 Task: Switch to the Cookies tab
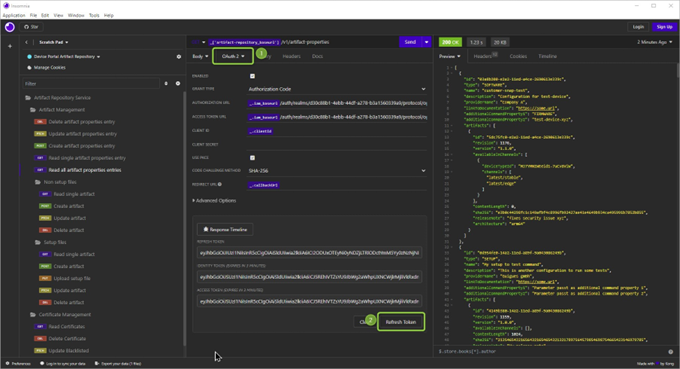518,56
